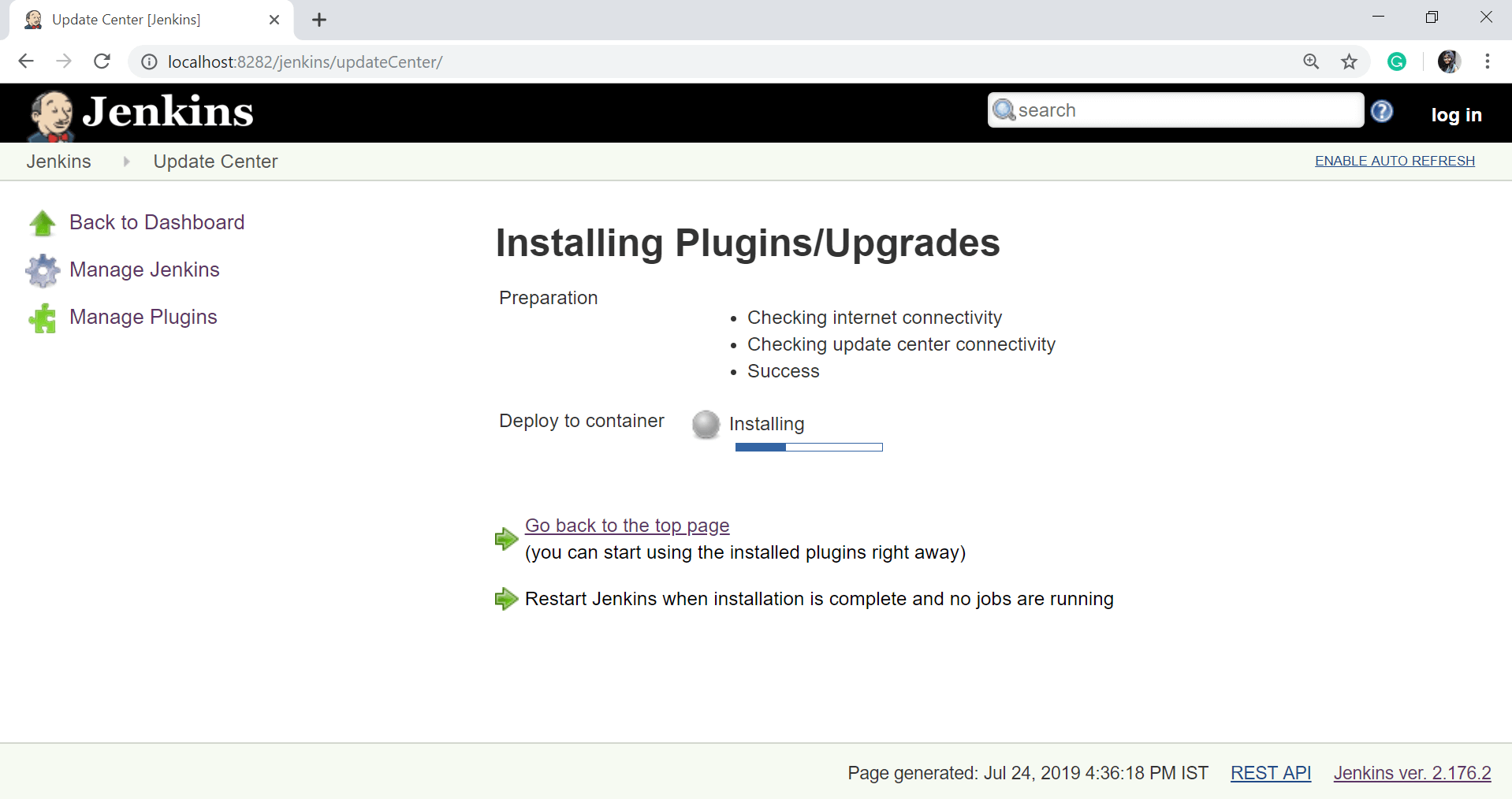Expand the Jenkins breadcrumb arrow
Image resolution: width=1512 pixels, height=799 pixels.
coord(125,162)
